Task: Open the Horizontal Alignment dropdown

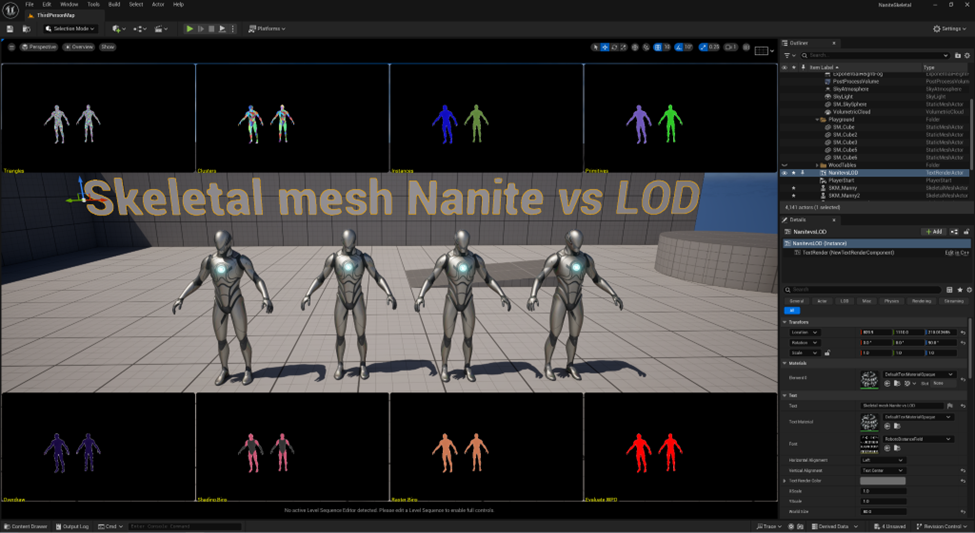Action: pyautogui.click(x=883, y=460)
